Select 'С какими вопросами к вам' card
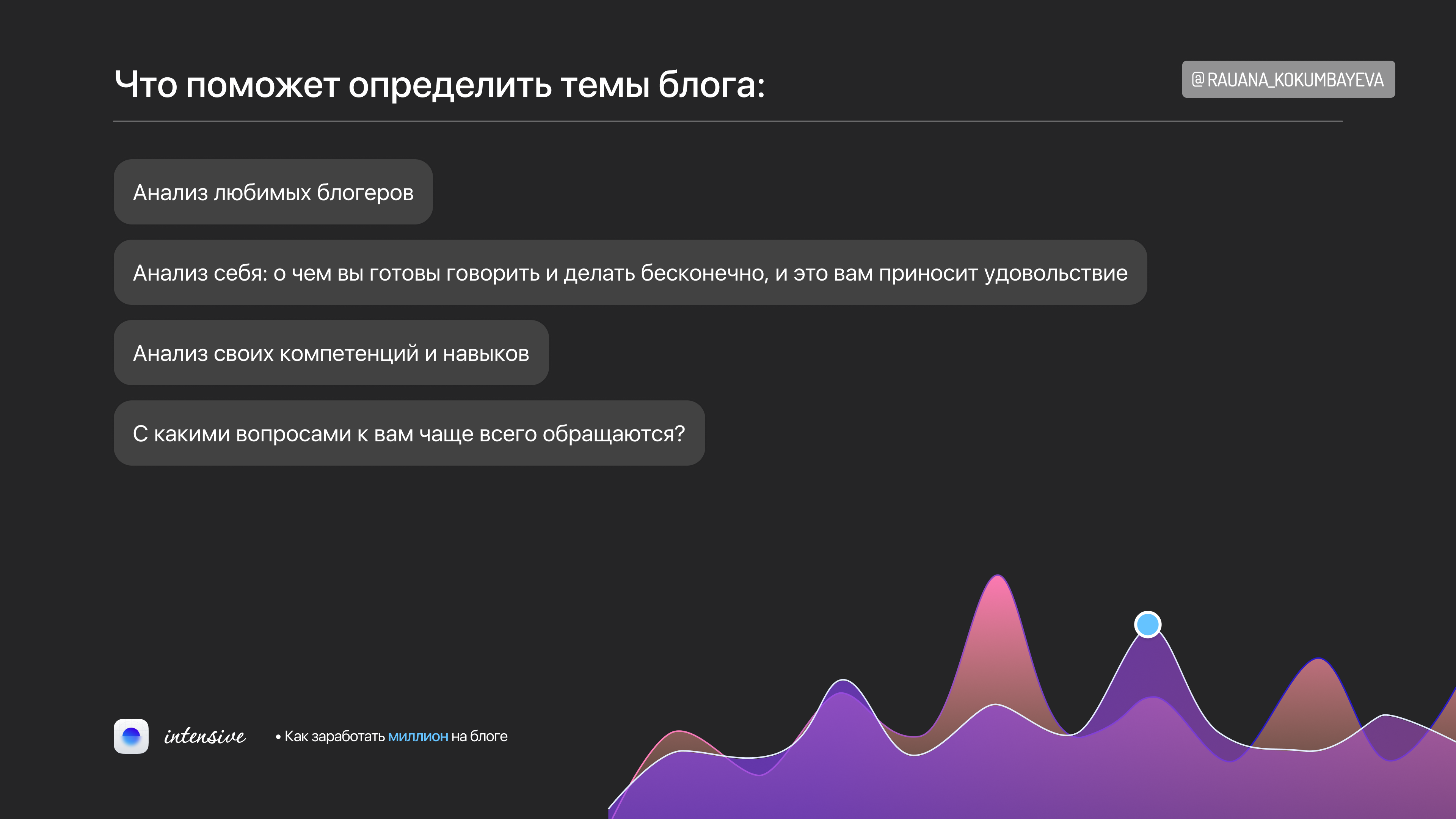Viewport: 1456px width, 819px height. (x=409, y=433)
